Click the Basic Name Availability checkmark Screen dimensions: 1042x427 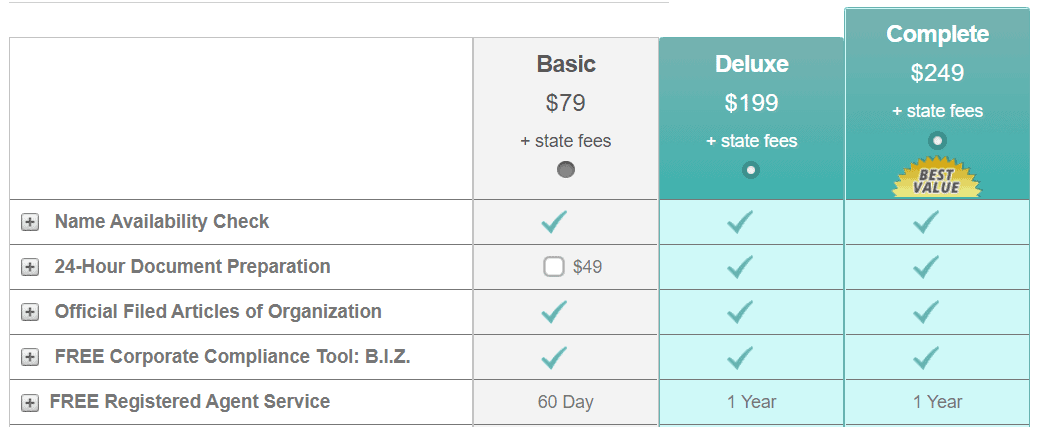point(554,221)
